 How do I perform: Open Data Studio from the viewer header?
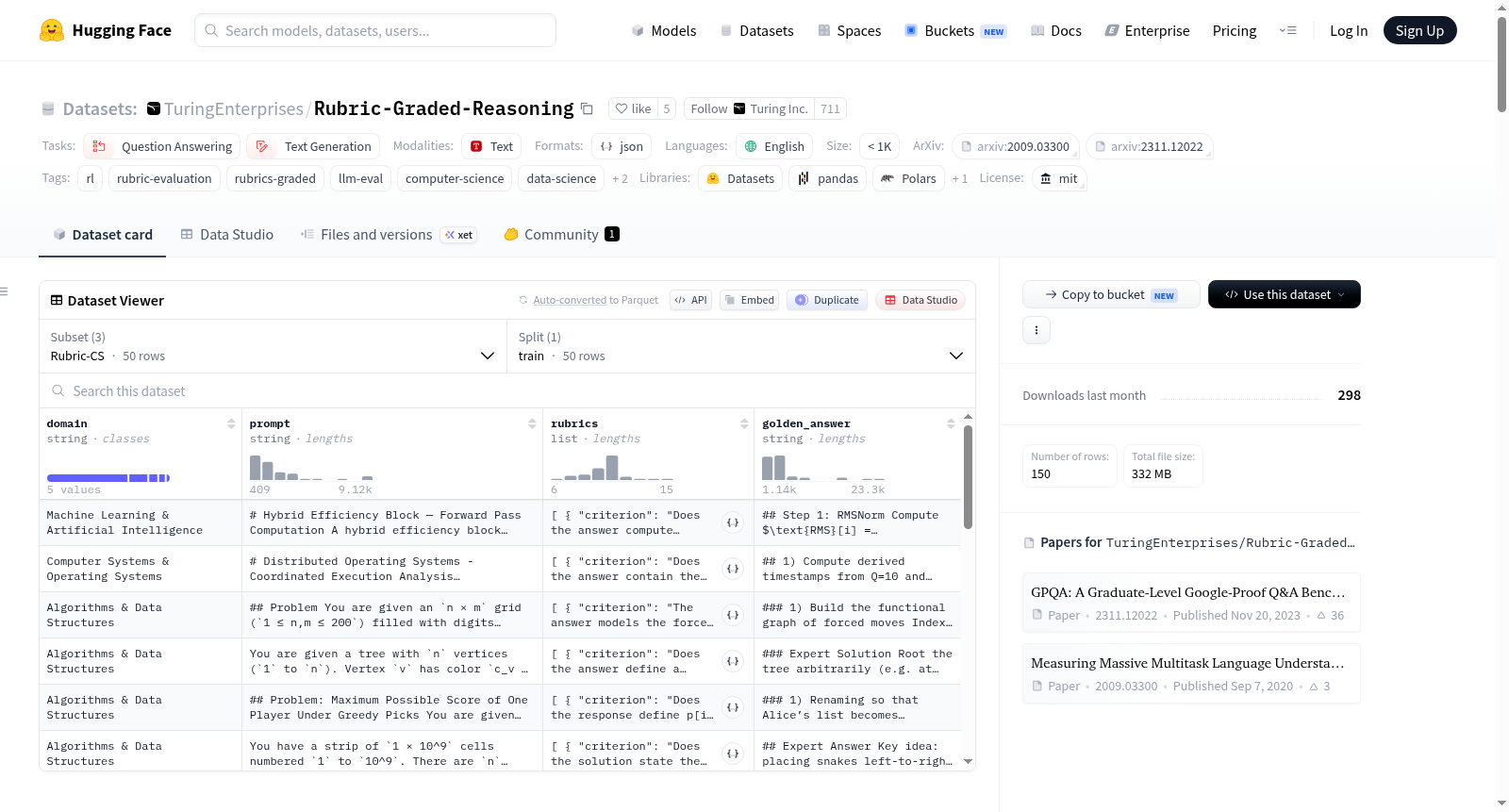click(920, 300)
